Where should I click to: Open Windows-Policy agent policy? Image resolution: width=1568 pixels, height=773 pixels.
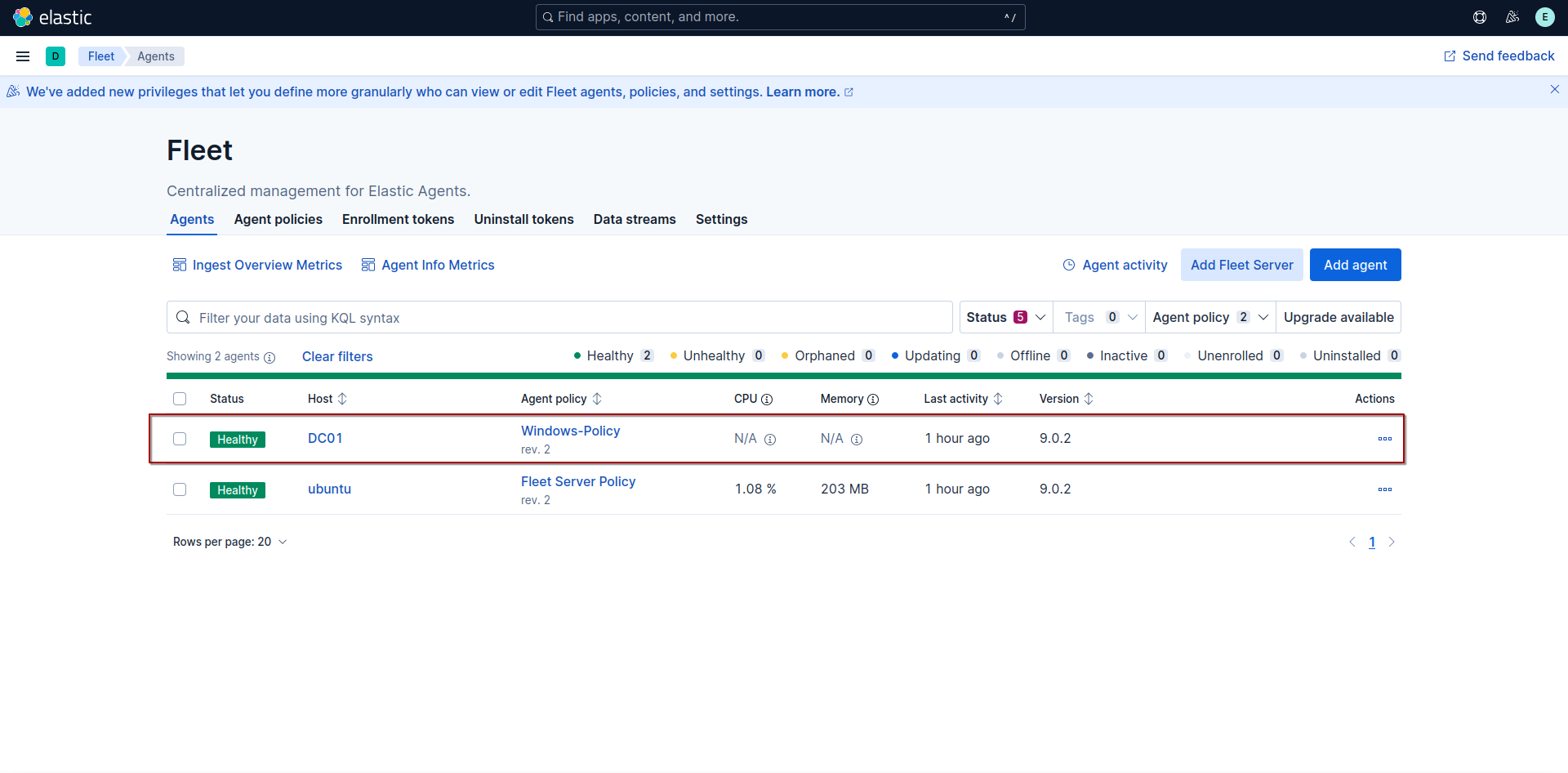tap(571, 431)
